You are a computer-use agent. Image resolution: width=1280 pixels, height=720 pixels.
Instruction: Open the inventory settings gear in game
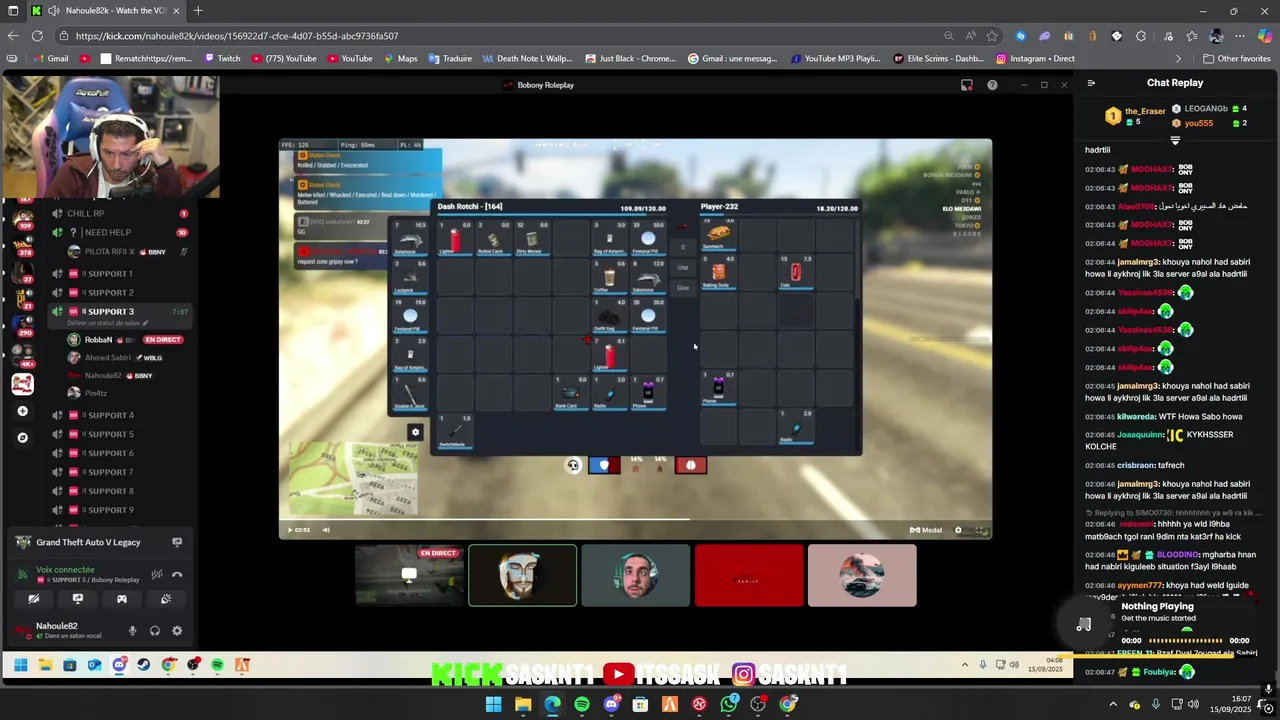point(415,432)
